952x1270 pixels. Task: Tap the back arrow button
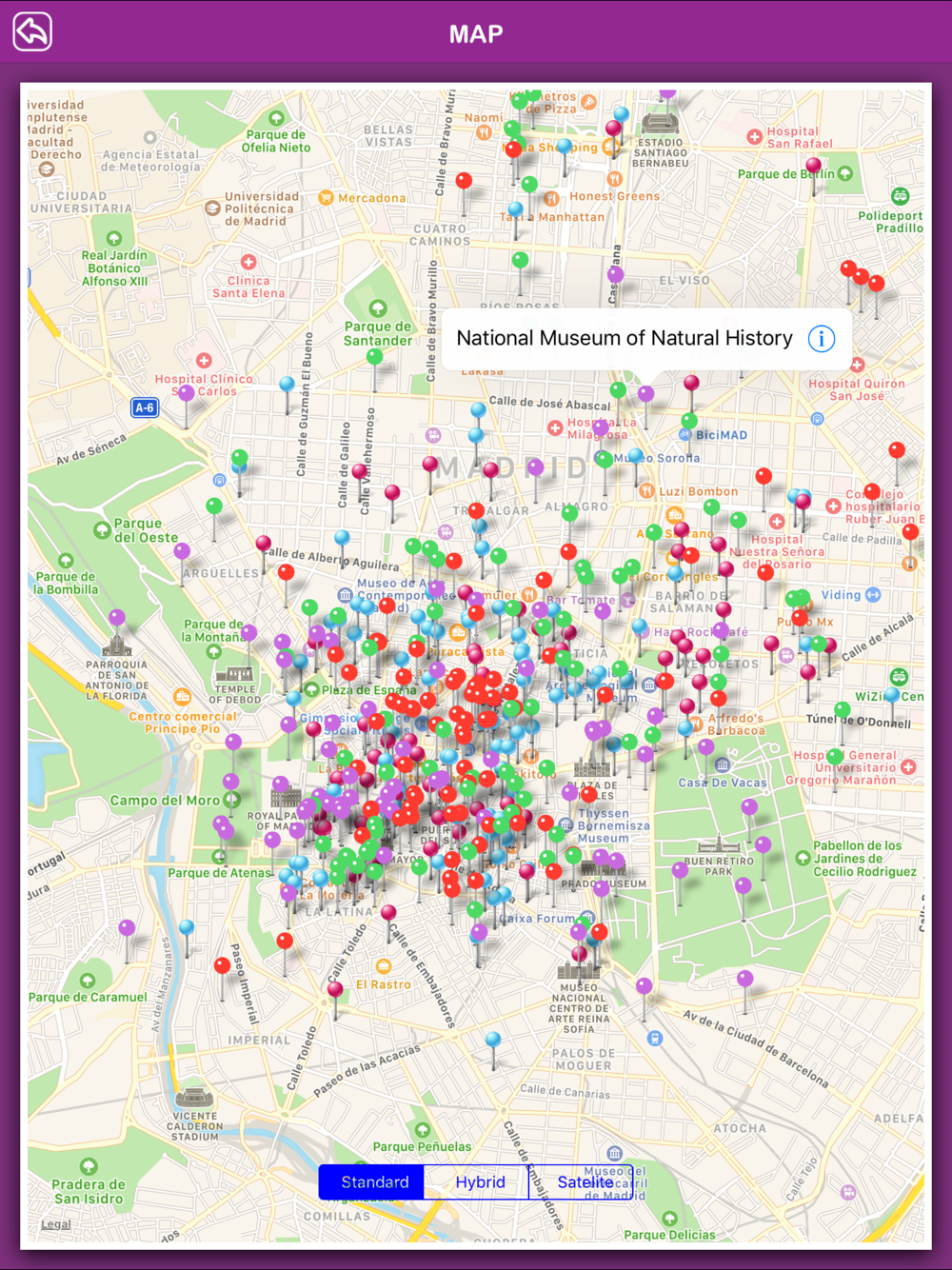tap(32, 32)
